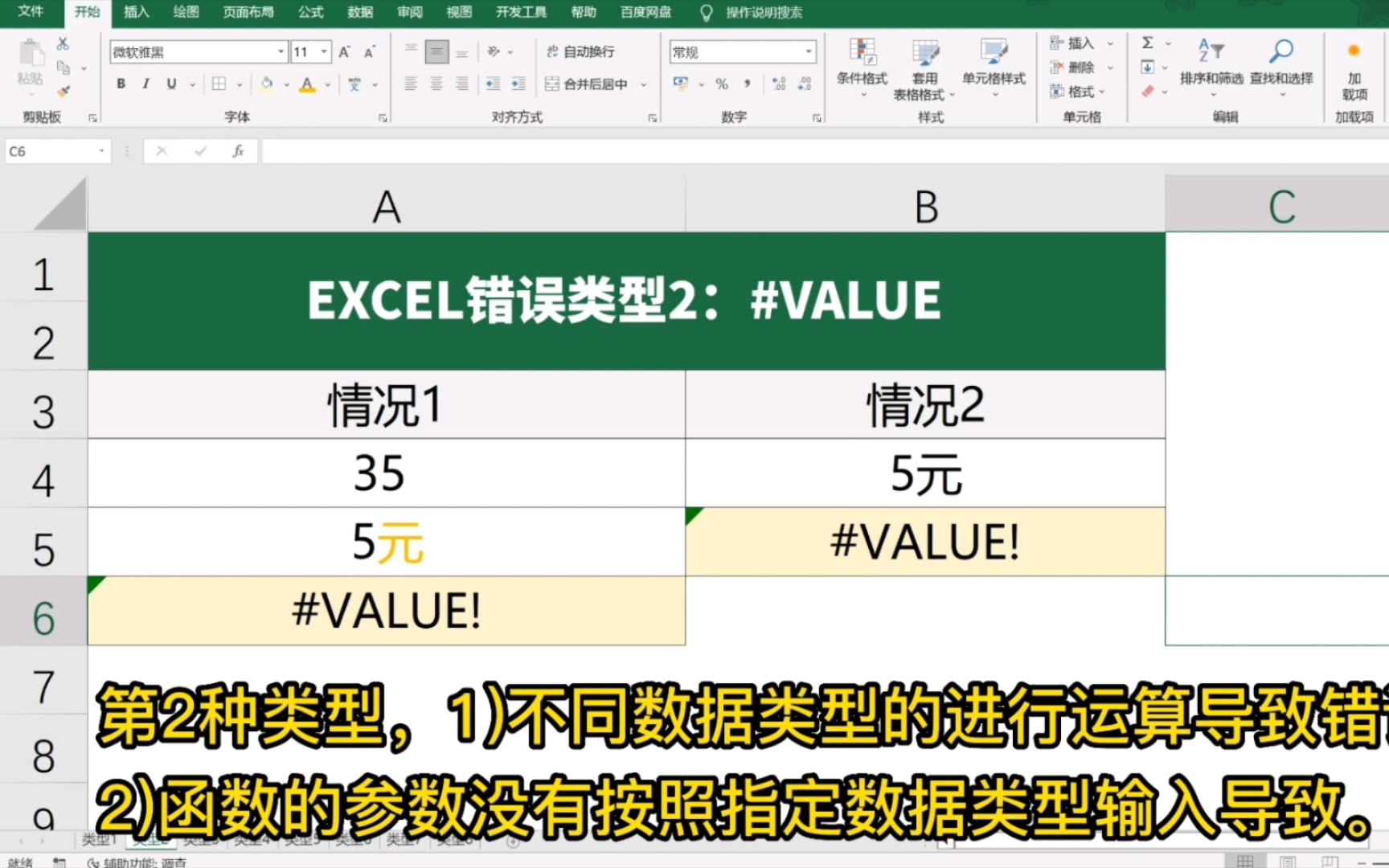Click the percent style (%) icon
This screenshot has height=868, width=1389.
723,84
